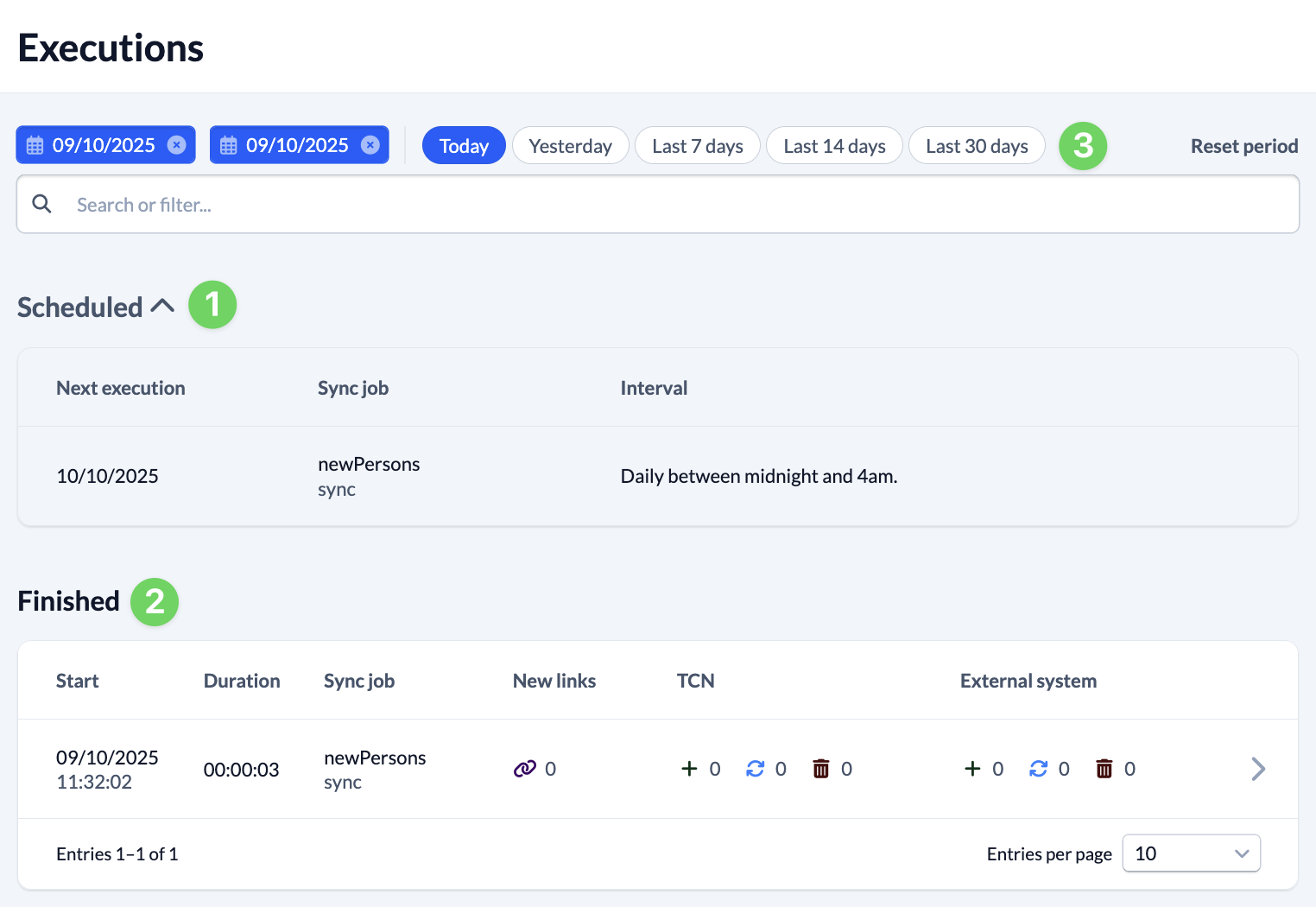The height and width of the screenshot is (907, 1316).
Task: Collapse the Scheduled section
Action: (x=162, y=306)
